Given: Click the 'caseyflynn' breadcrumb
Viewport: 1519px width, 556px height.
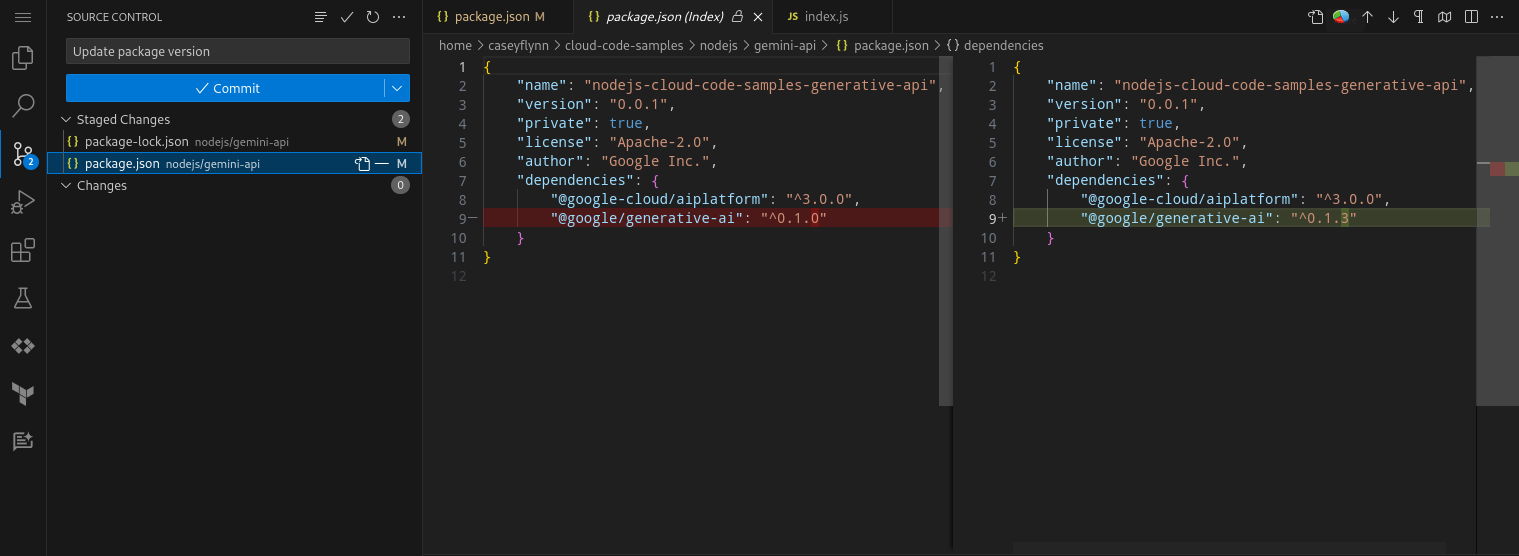Looking at the screenshot, I should tap(518, 45).
